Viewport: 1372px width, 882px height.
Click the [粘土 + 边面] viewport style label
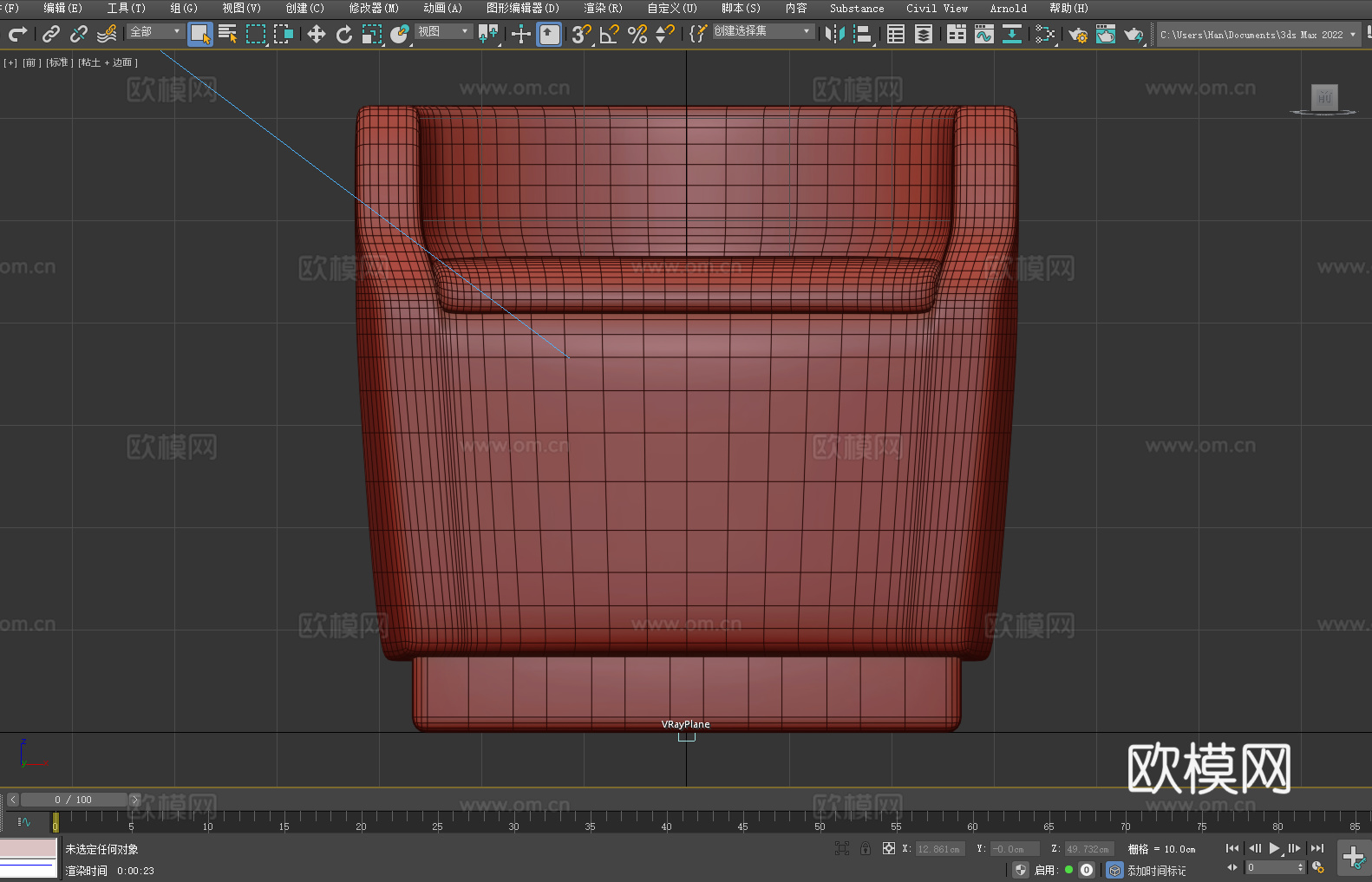(108, 63)
